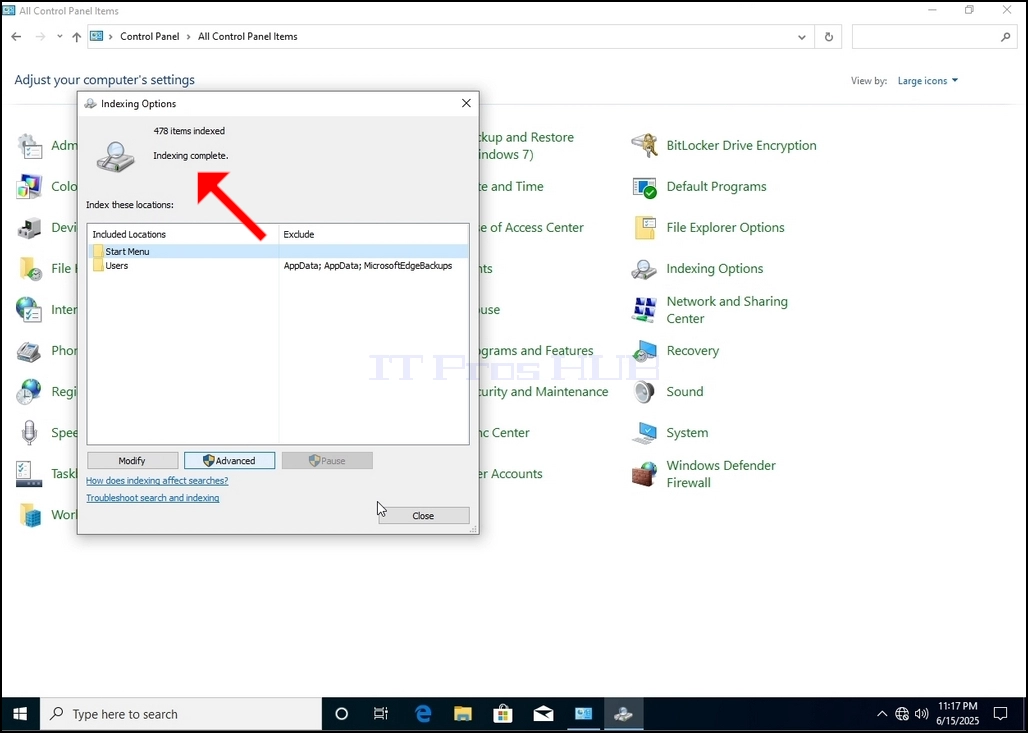Screen dimensions: 1028x733
Task: Click Devices and Printers icon
Action: click(x=30, y=228)
